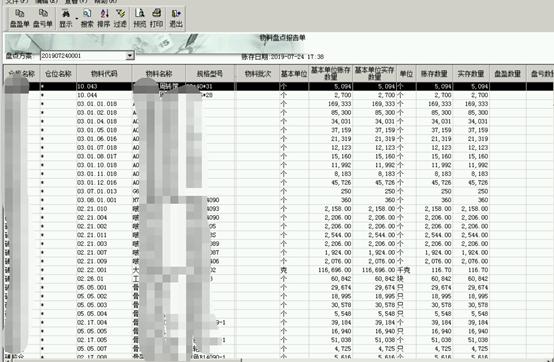Open print preview with the 预览 icon
This screenshot has height=362, width=554.
(x=140, y=18)
